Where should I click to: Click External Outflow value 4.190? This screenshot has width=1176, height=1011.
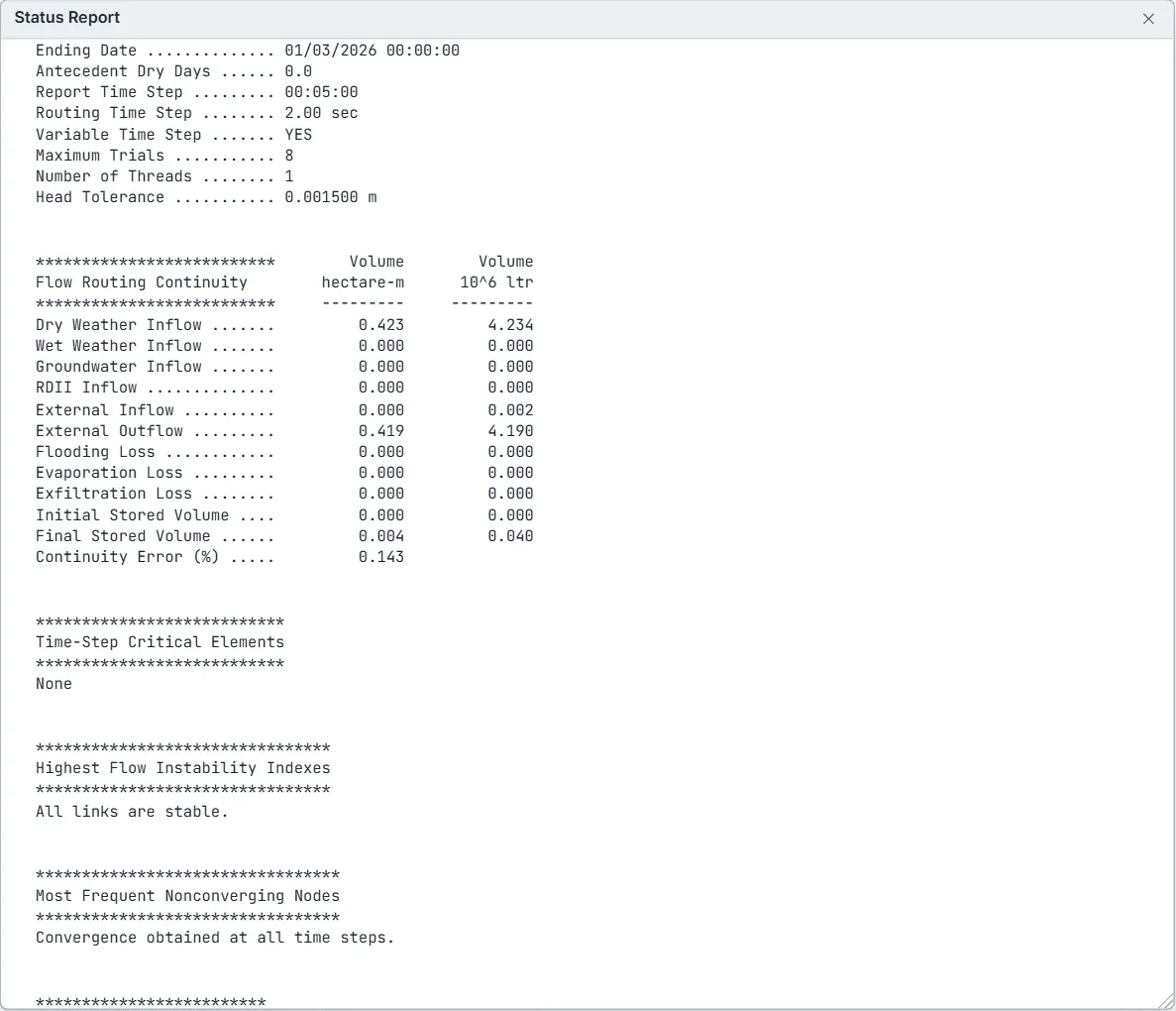tap(511, 431)
